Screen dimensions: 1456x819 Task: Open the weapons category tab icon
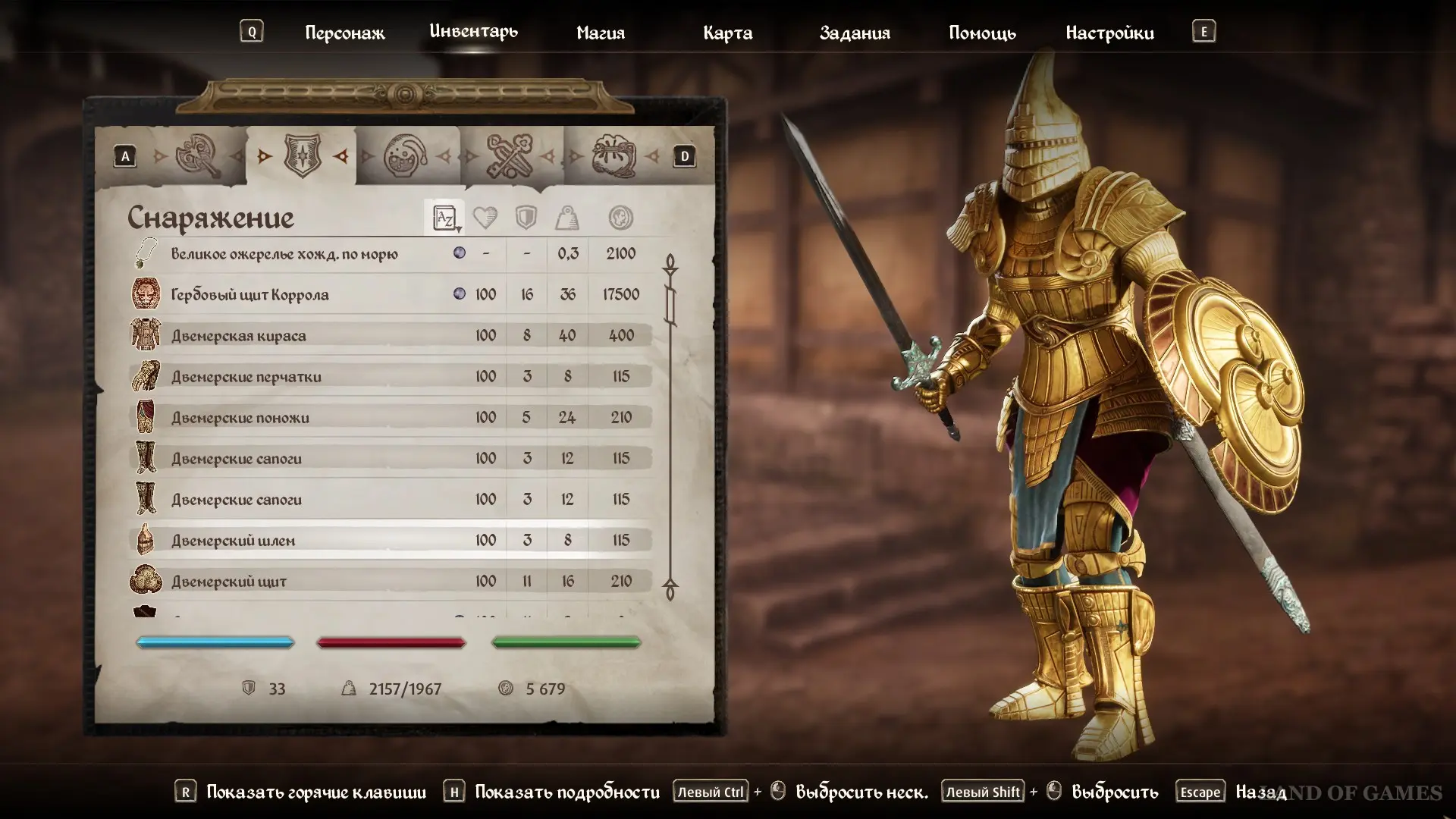coord(198,156)
